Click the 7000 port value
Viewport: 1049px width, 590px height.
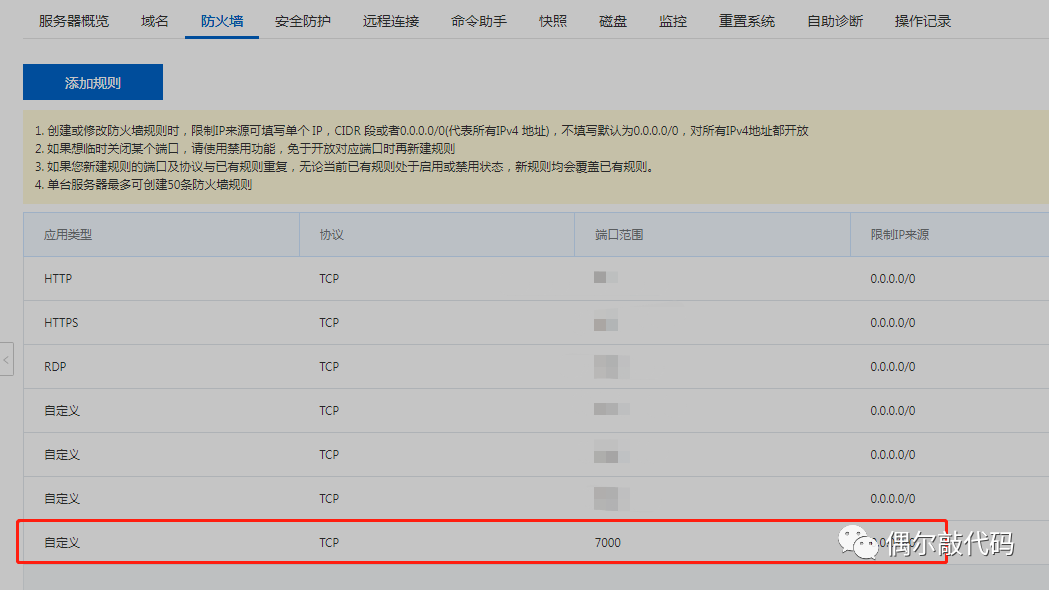(607, 543)
